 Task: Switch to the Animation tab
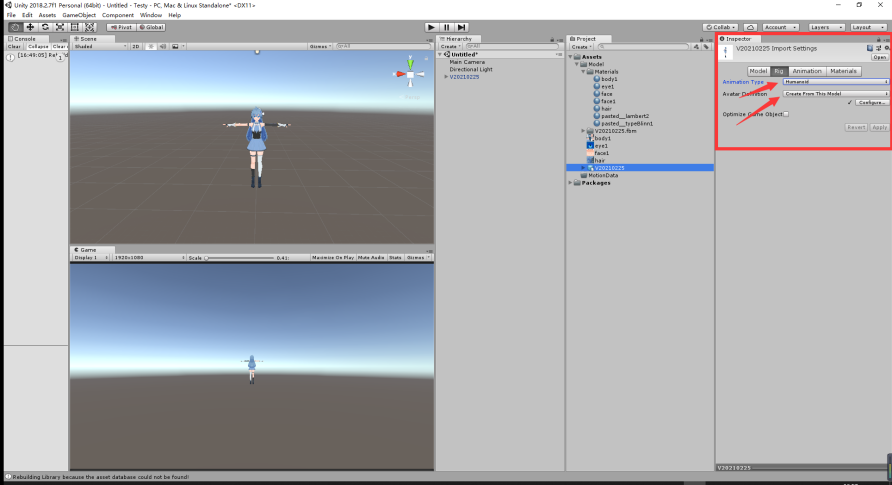point(807,71)
